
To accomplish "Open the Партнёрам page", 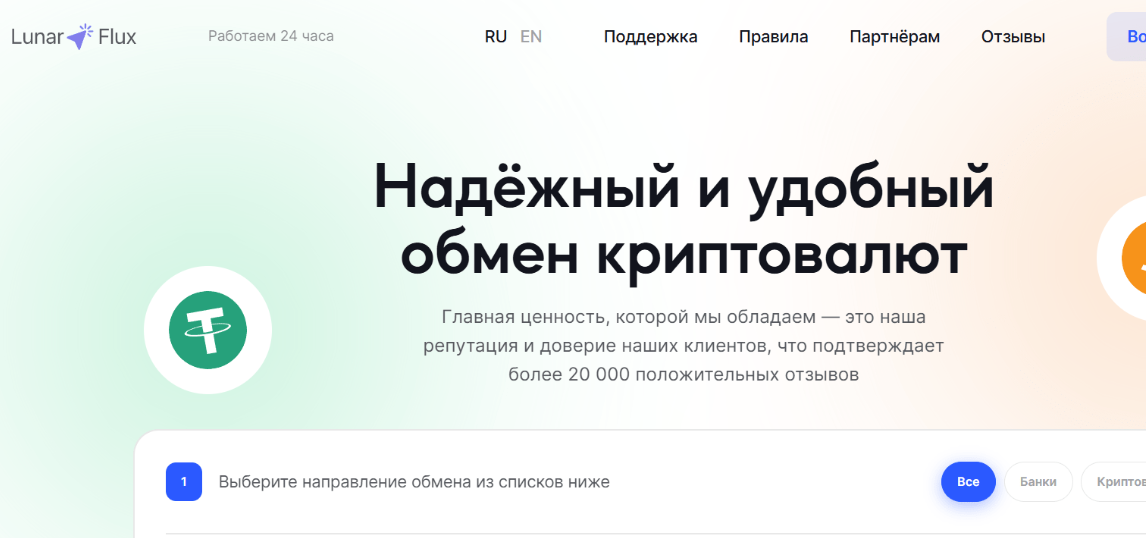I will pyautogui.click(x=895, y=37).
